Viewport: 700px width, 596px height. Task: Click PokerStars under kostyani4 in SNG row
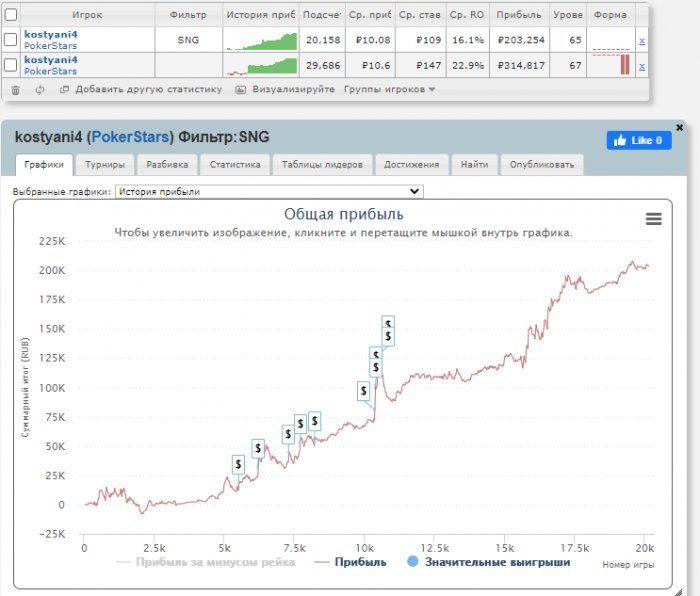[x=50, y=46]
